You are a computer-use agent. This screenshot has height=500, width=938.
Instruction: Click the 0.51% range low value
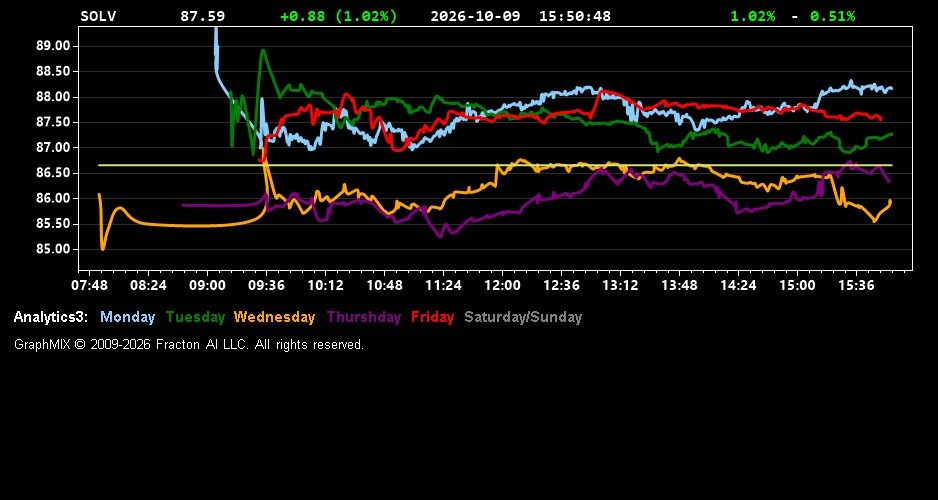point(833,16)
